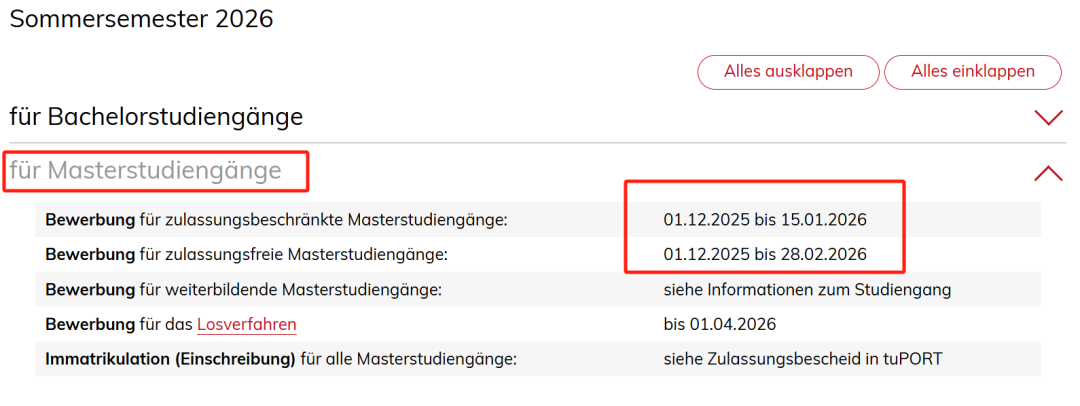Collapse Master section via up chevron
Viewport: 1080px width, 406px height.
(x=1048, y=173)
